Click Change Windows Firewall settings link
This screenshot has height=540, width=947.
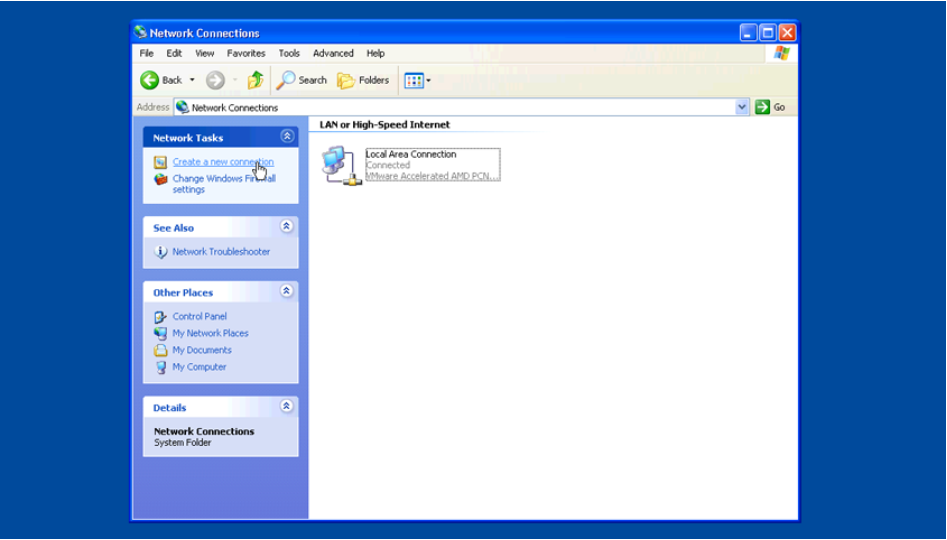pos(224,184)
